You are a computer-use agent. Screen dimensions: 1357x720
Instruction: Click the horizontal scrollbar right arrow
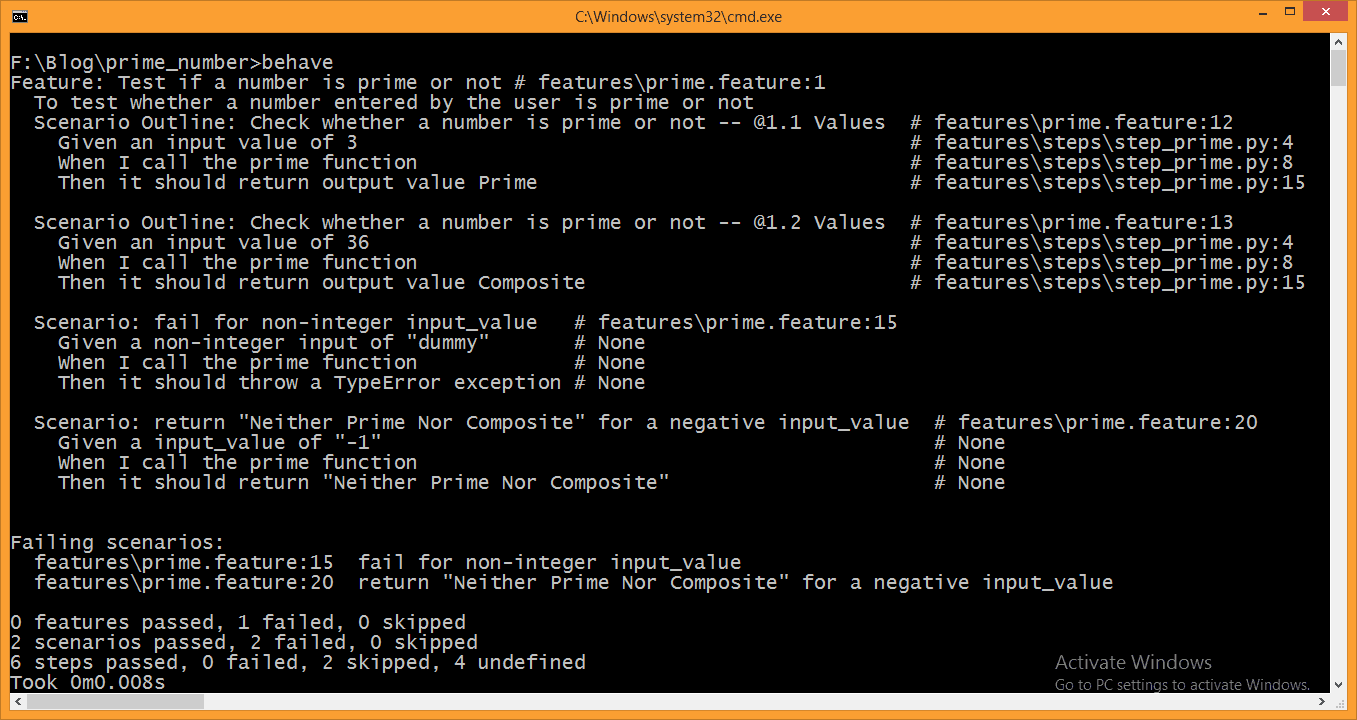1320,702
